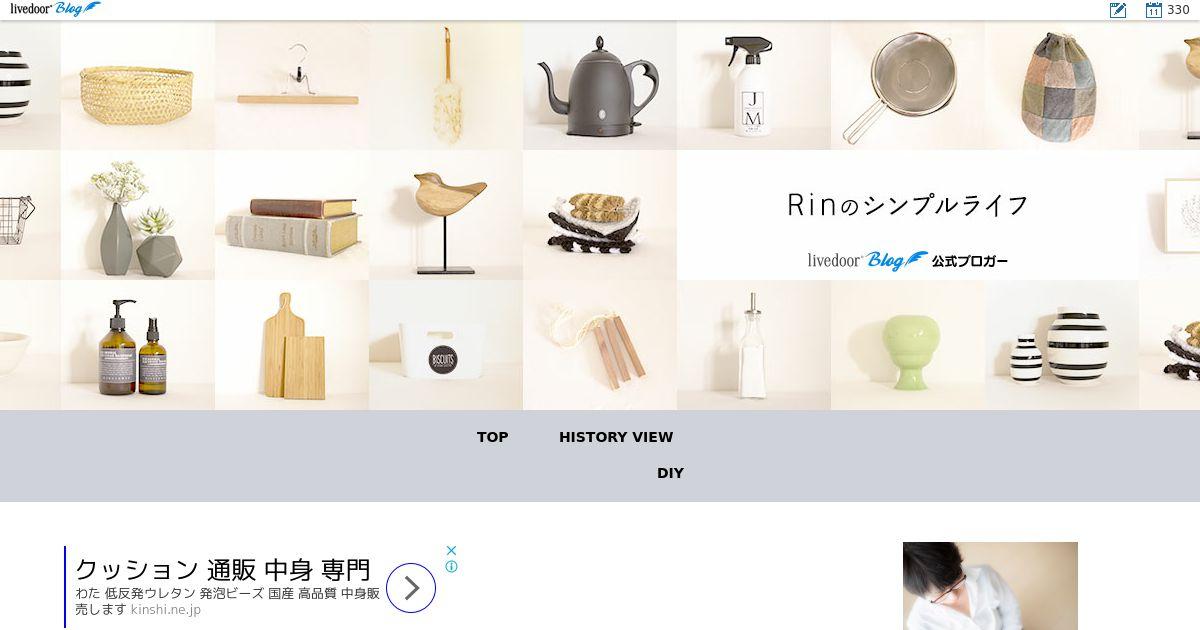Image resolution: width=1200 pixels, height=630 pixels.
Task: Click the black kettle header image
Action: [x=599, y=85]
